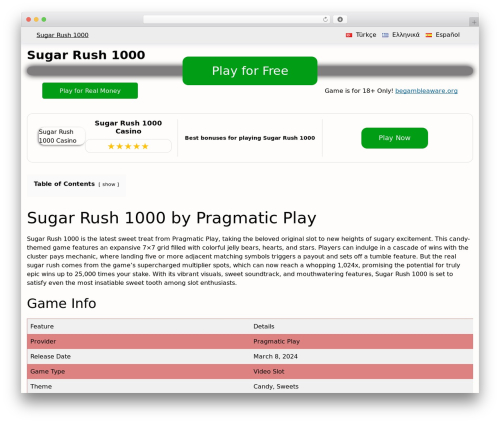Select the Video Slot cell

(x=362, y=371)
